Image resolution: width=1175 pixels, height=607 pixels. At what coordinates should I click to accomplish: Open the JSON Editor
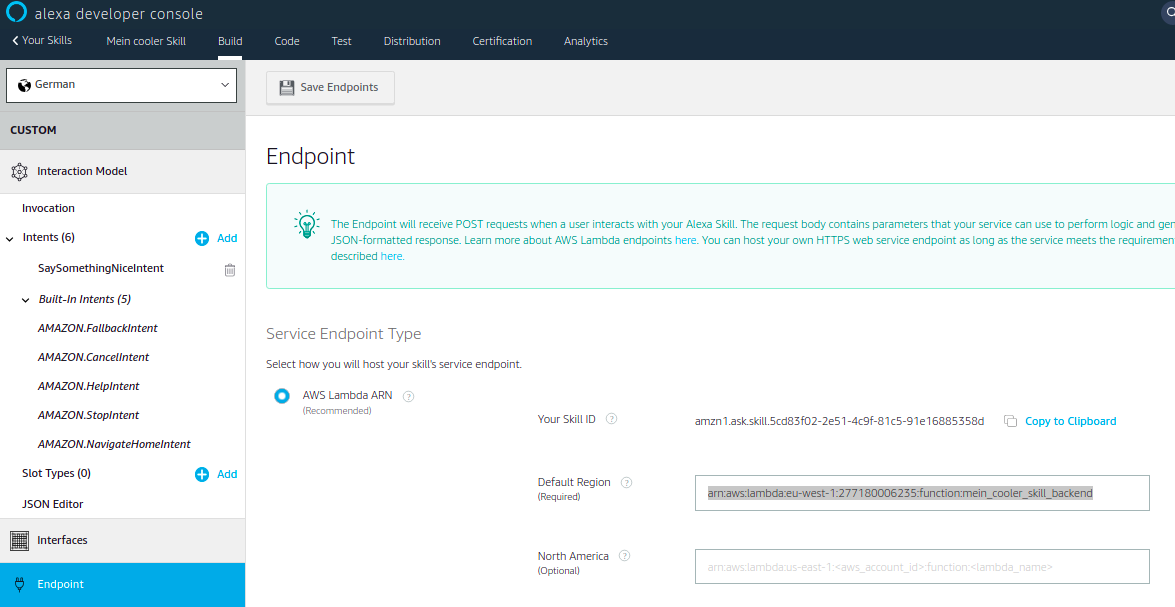[52, 504]
